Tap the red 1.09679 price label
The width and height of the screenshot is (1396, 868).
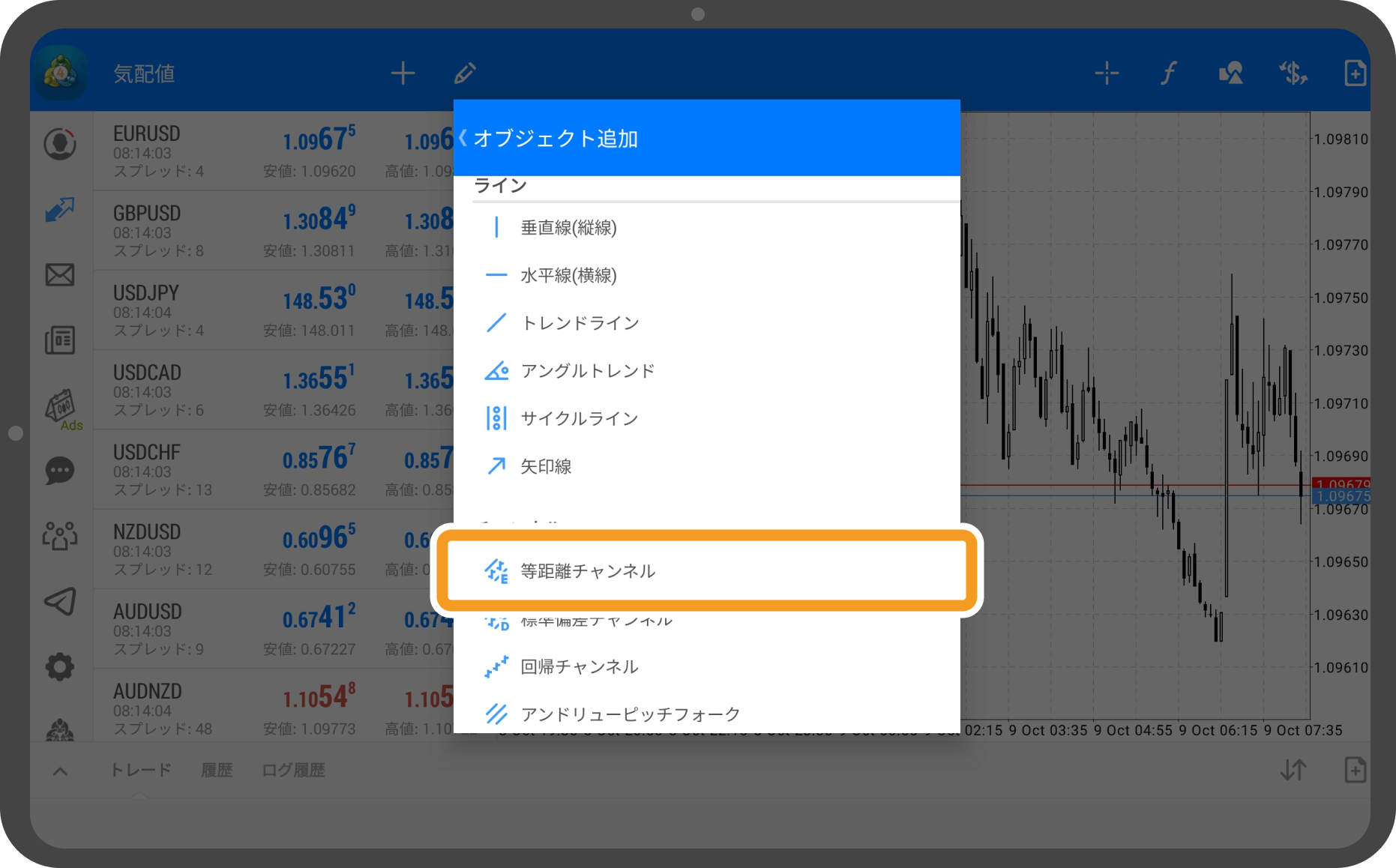point(1343,483)
